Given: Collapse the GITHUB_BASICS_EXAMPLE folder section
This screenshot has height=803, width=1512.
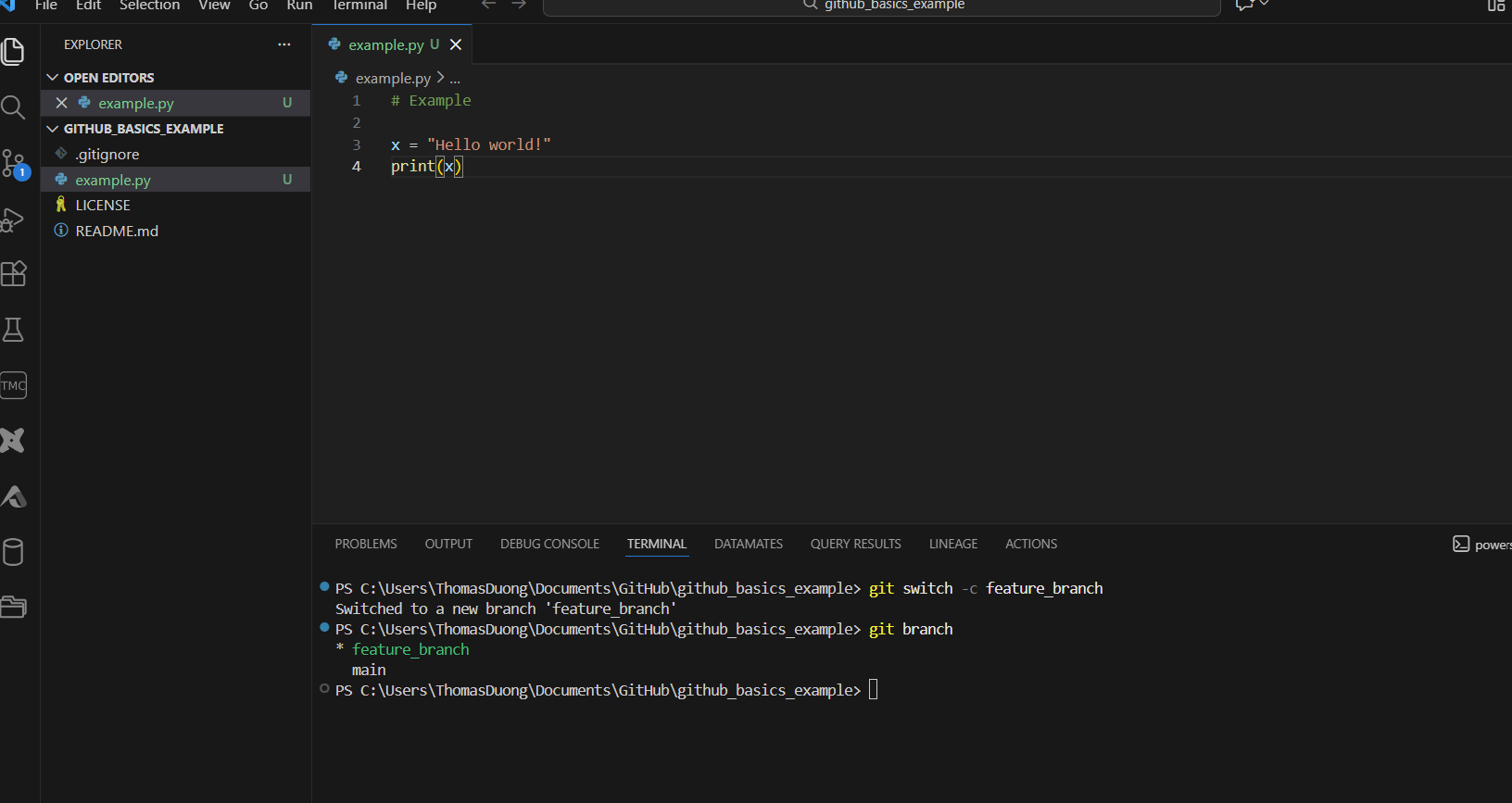Looking at the screenshot, I should click(x=53, y=129).
